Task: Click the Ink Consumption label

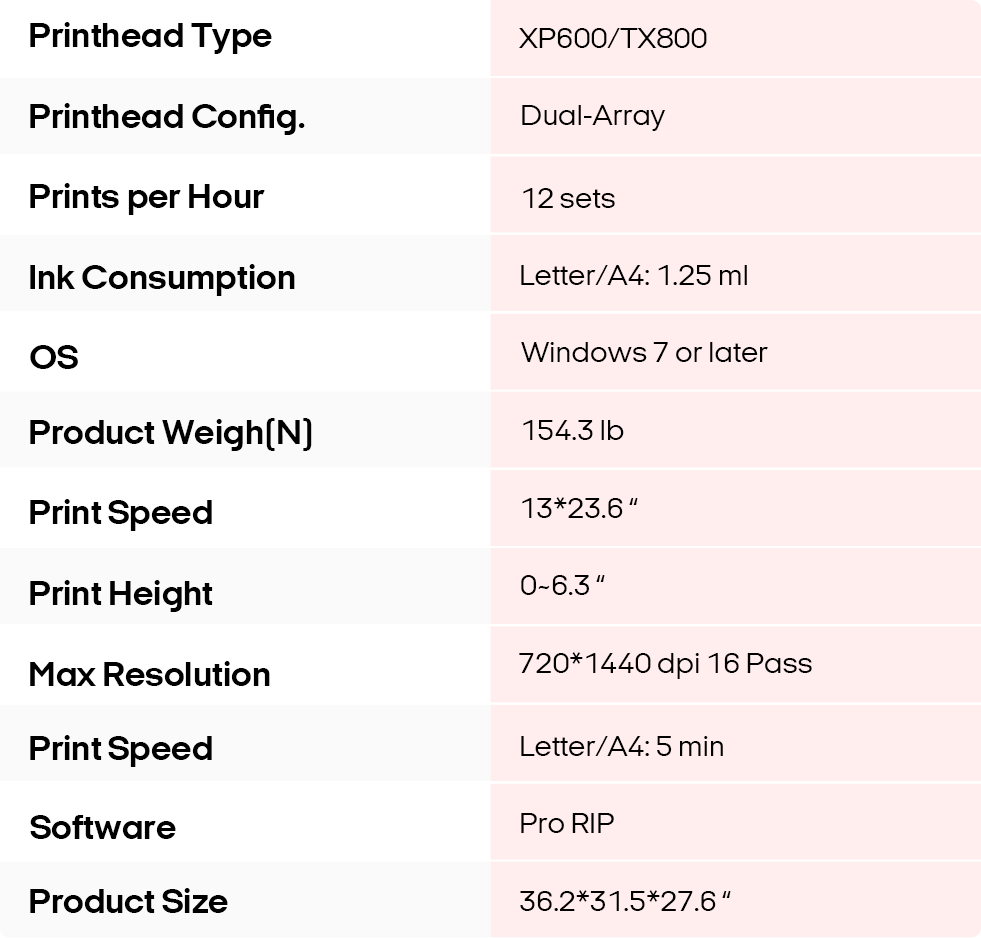Action: 162,277
